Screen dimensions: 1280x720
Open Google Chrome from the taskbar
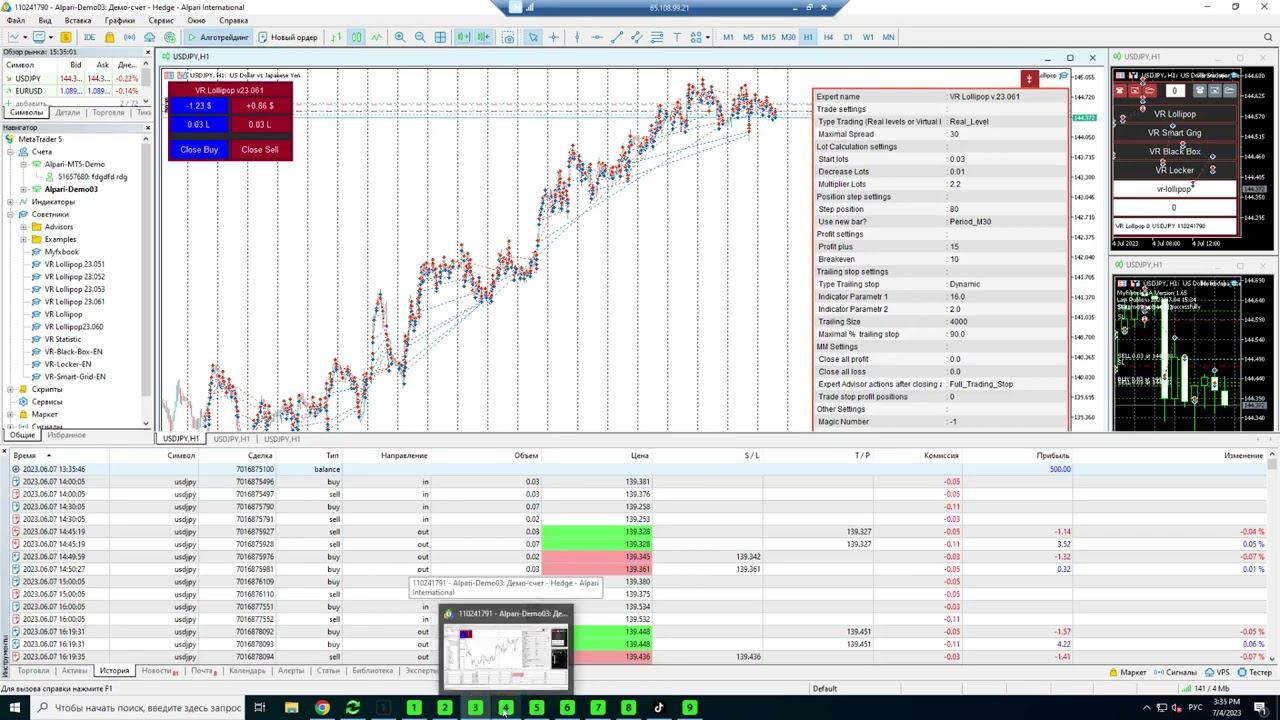(322, 708)
